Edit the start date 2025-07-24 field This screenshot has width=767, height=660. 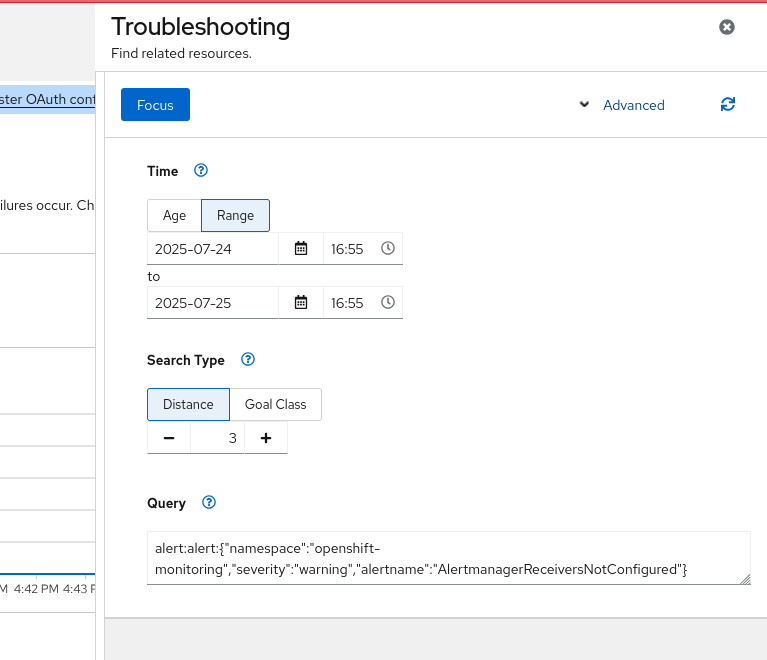point(213,249)
